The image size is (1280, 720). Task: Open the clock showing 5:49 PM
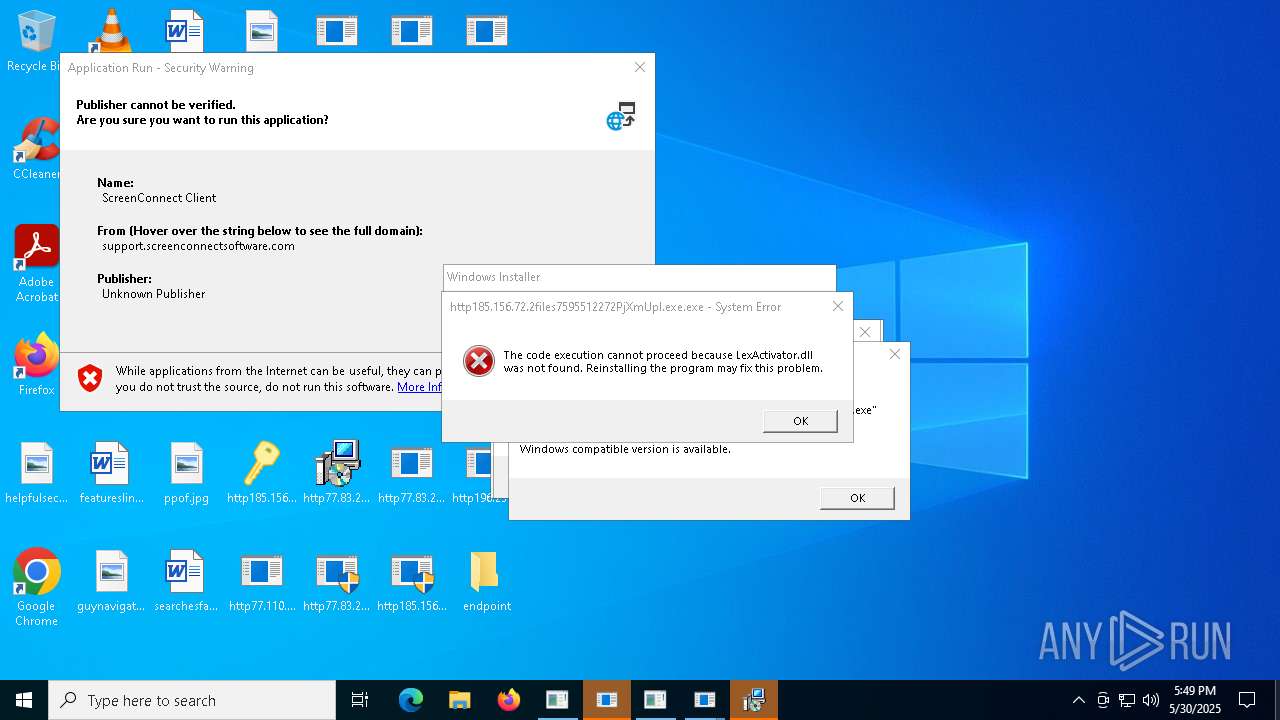coord(1196,700)
